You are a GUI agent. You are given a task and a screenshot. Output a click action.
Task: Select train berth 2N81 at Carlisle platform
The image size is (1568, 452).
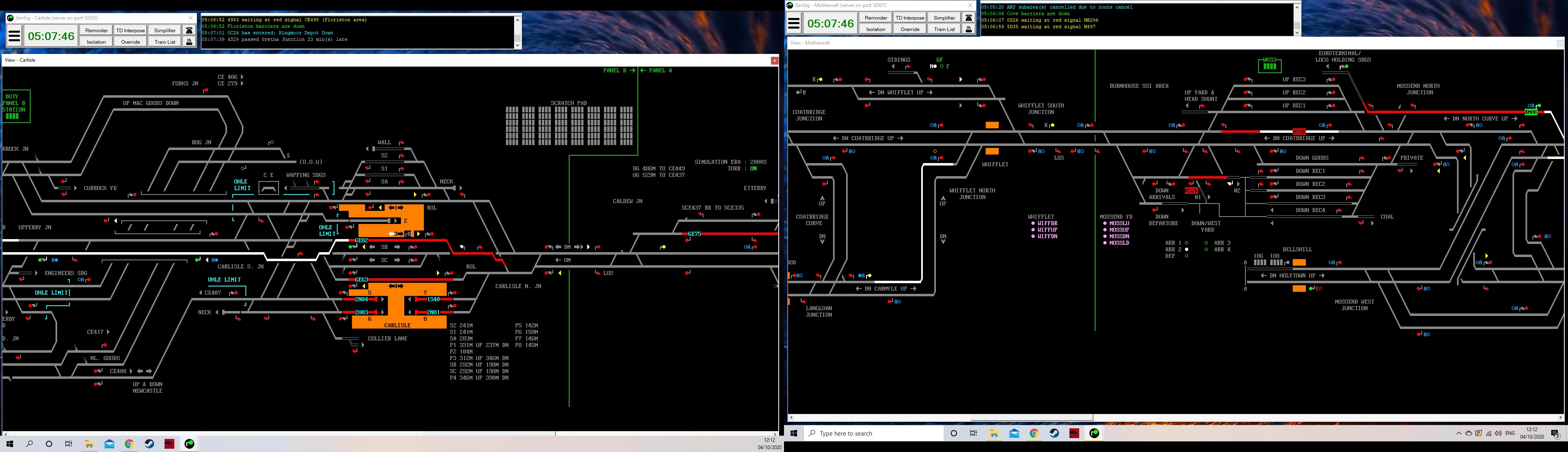coord(433,312)
